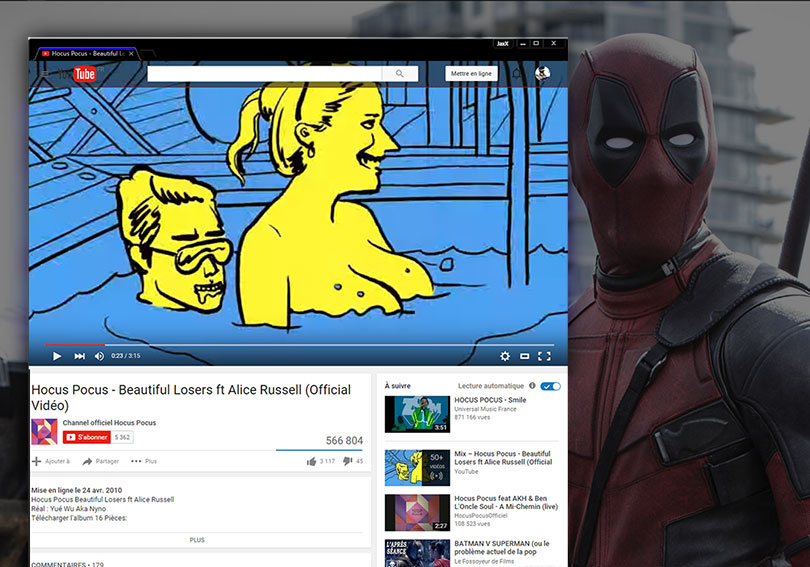Open the L'après séance video thumbnail
The image size is (810, 567).
pyautogui.click(x=417, y=553)
